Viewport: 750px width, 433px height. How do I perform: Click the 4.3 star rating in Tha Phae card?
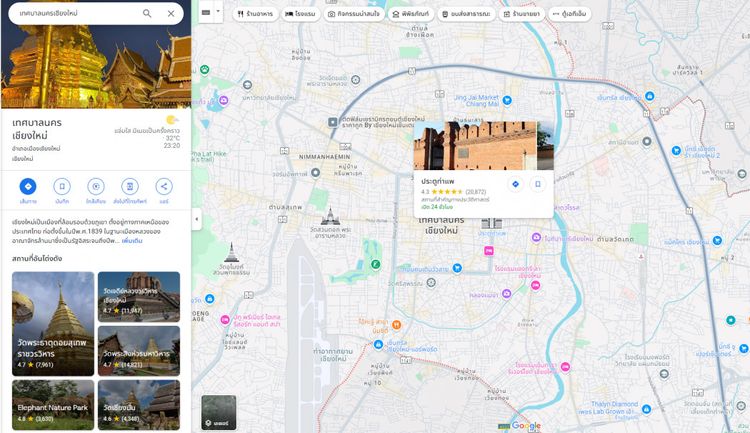click(442, 192)
